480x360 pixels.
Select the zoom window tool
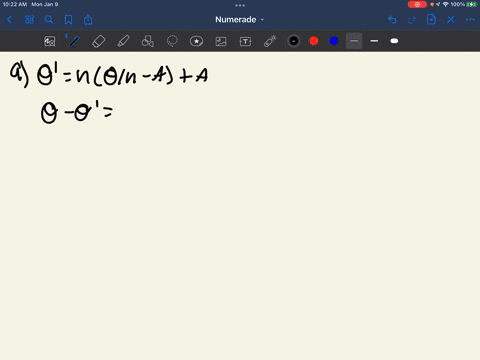50,41
